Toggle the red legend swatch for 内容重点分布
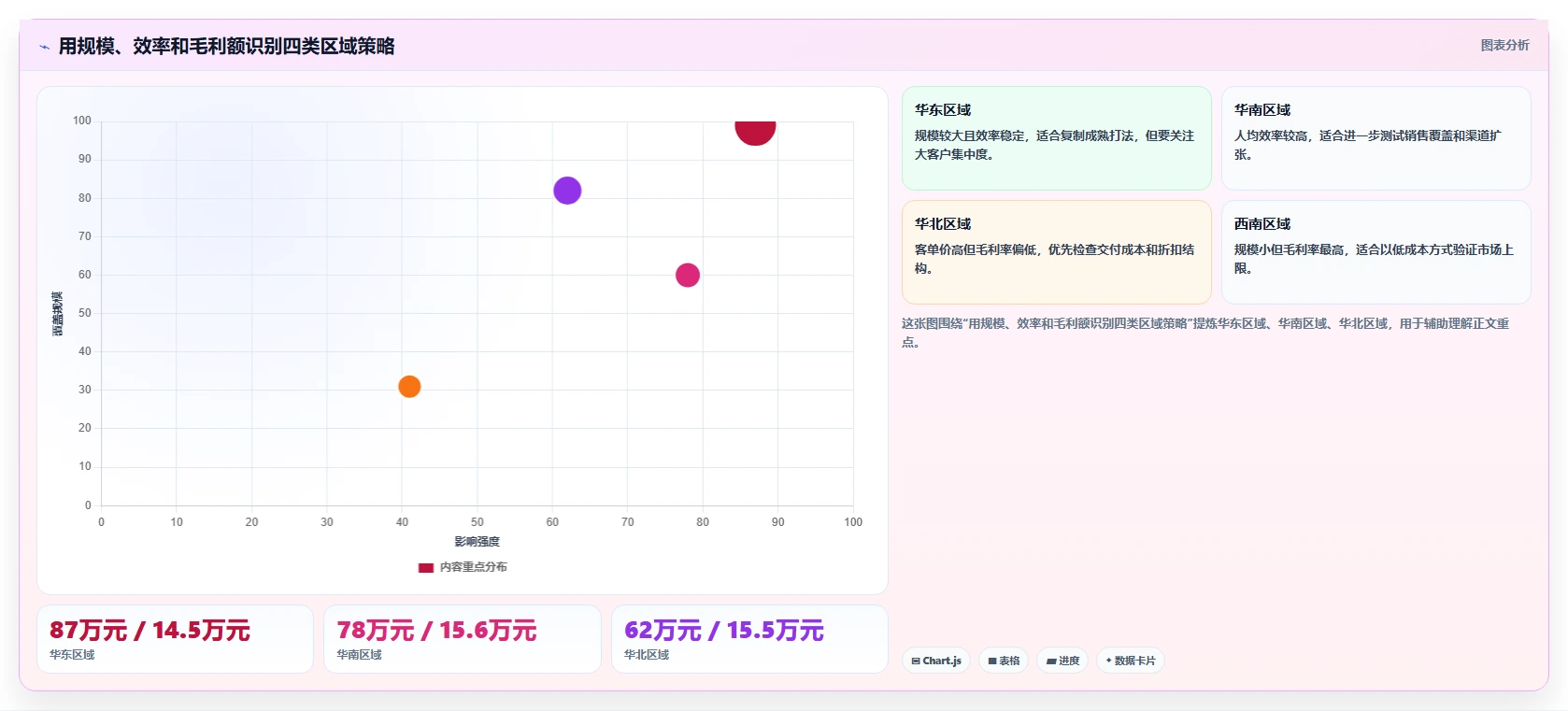 click(x=426, y=567)
